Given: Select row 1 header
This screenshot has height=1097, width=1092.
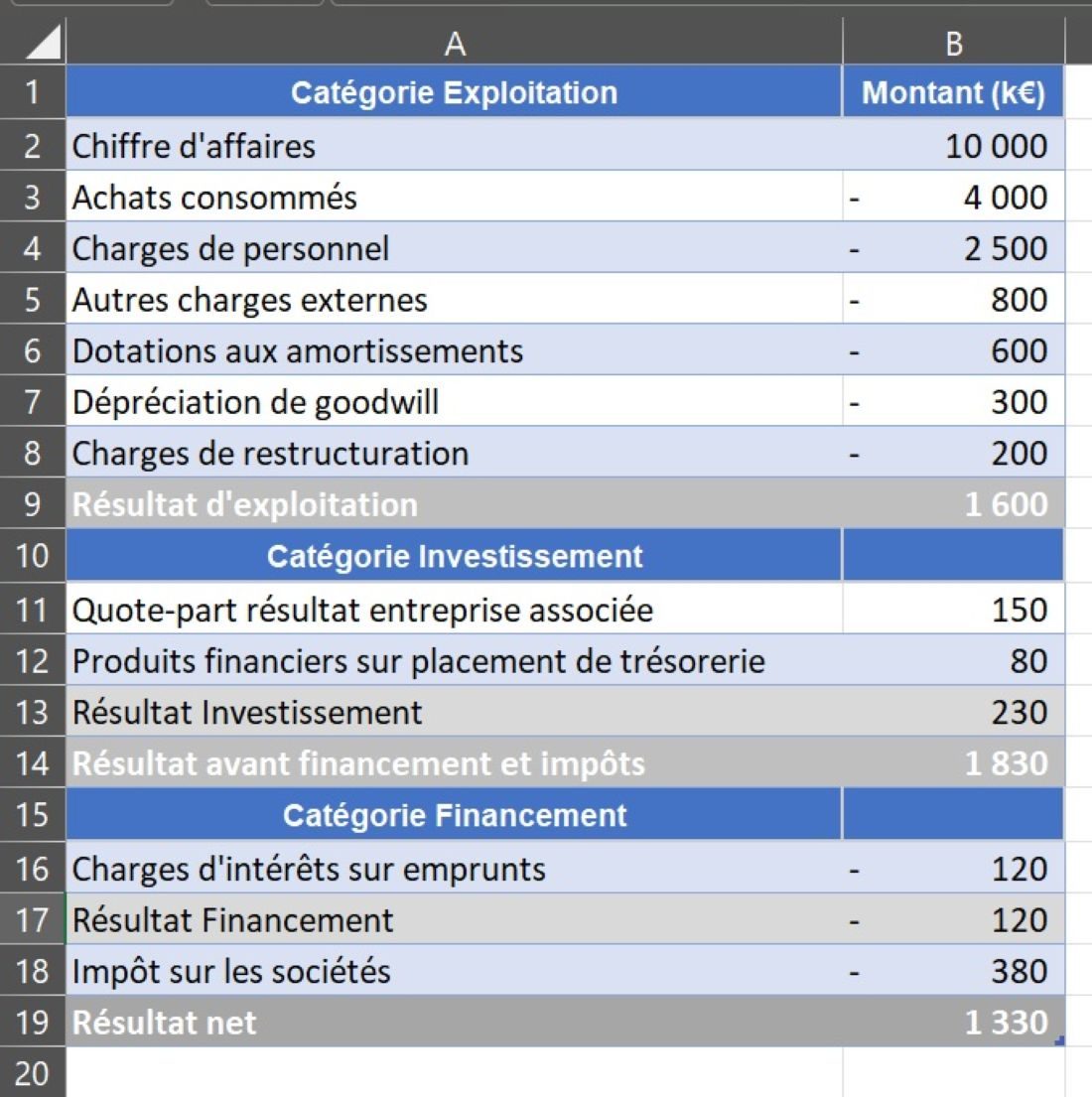Looking at the screenshot, I should 32,91.
